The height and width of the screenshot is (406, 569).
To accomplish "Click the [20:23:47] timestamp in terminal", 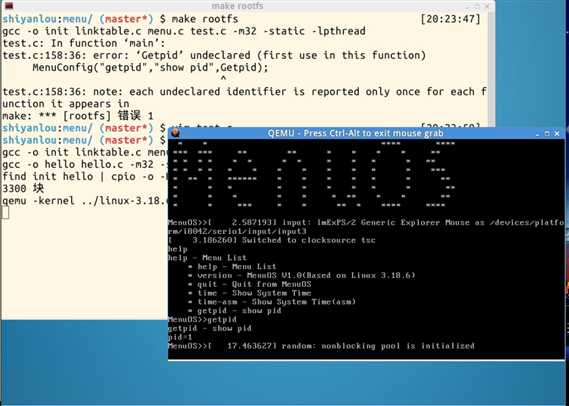I will point(450,19).
